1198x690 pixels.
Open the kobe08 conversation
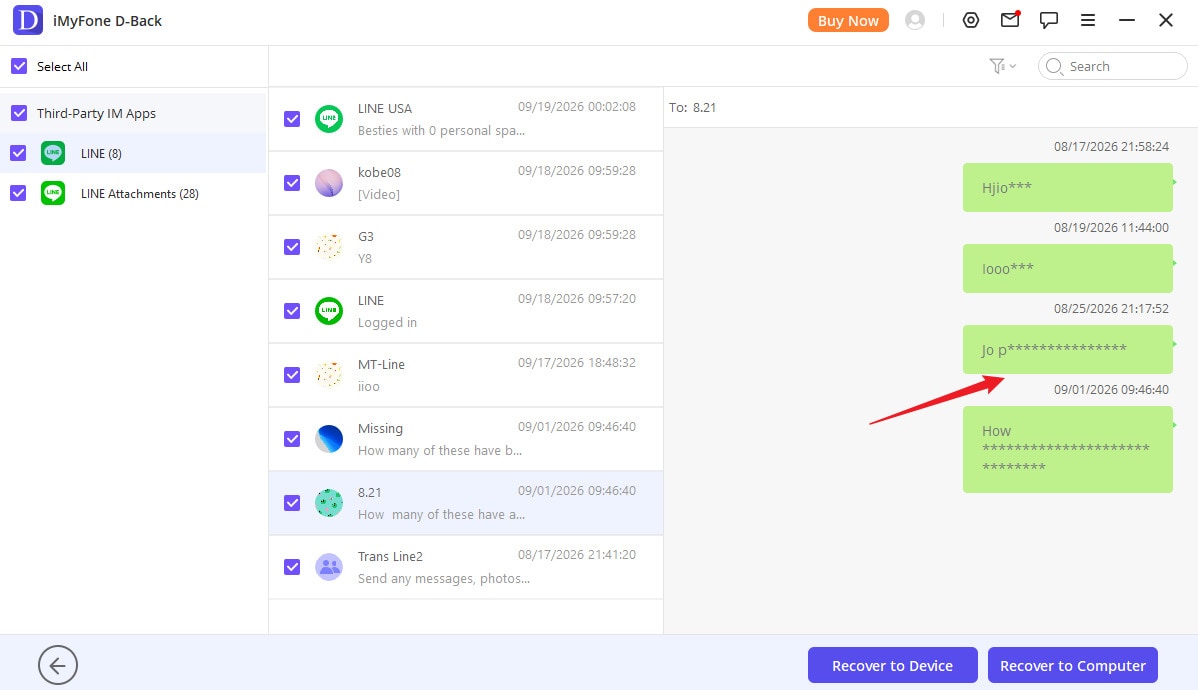[466, 183]
